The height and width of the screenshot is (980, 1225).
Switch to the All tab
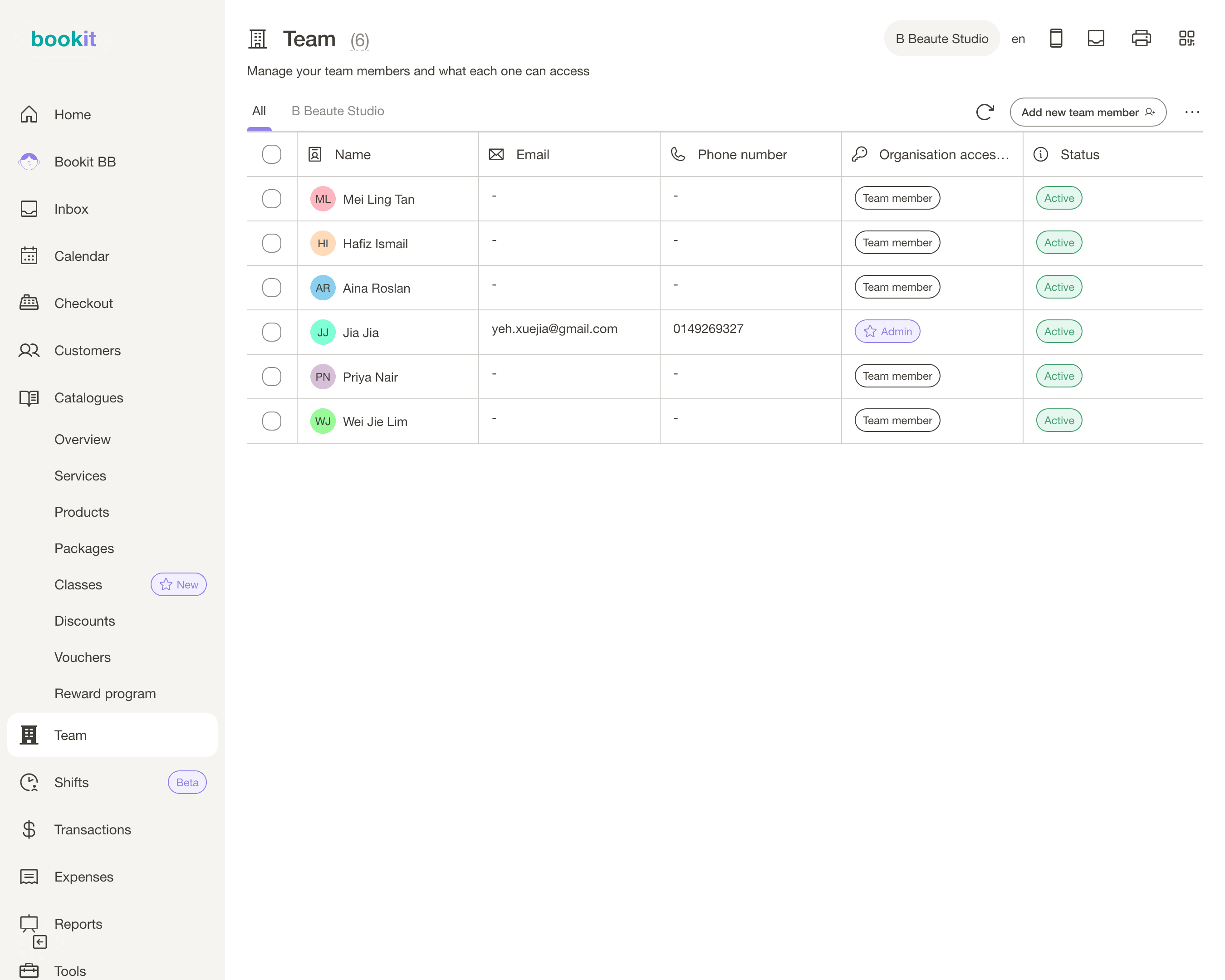click(x=259, y=111)
